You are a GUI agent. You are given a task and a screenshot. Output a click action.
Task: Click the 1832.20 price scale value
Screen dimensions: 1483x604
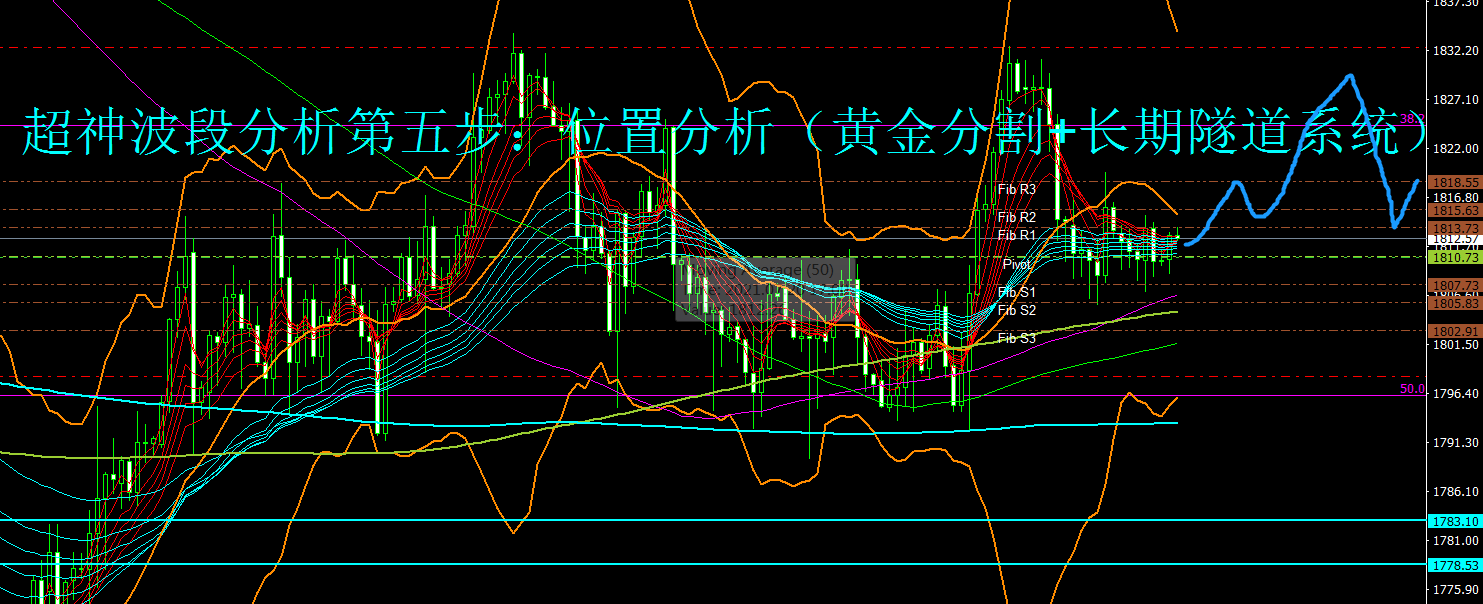[1456, 50]
